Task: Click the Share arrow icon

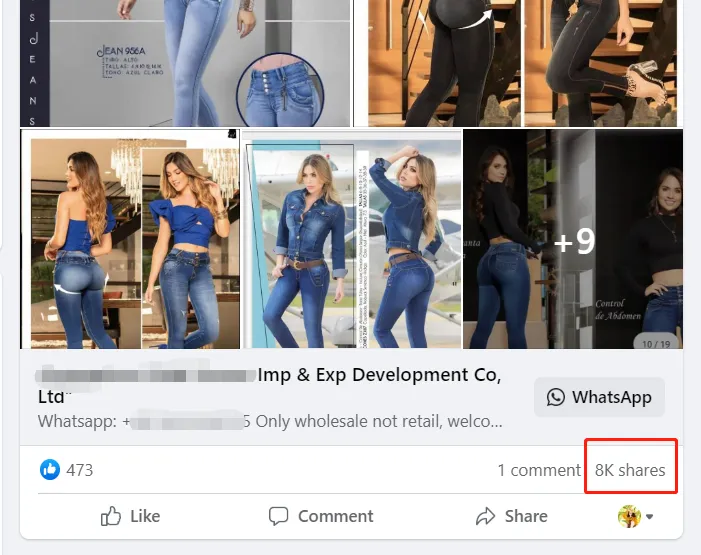Action: (x=486, y=516)
